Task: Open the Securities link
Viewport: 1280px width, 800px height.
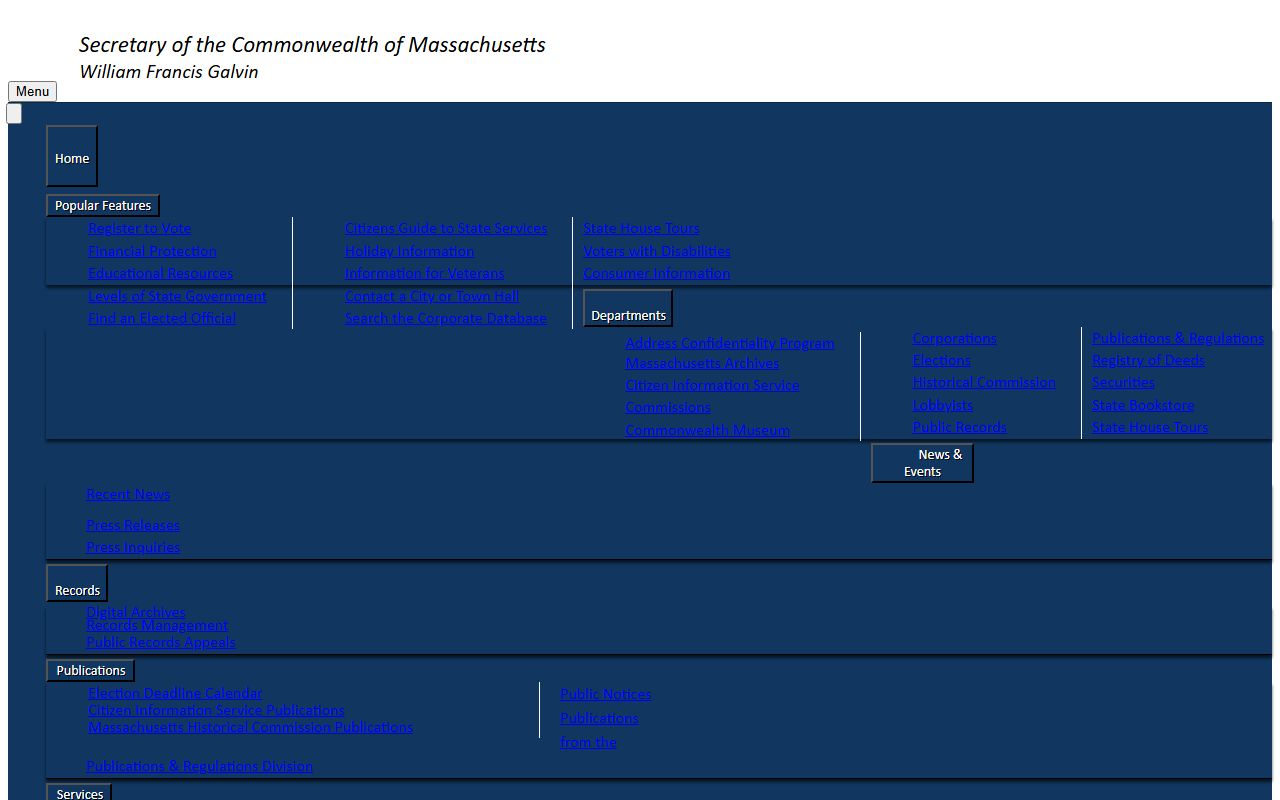Action: tap(1123, 382)
